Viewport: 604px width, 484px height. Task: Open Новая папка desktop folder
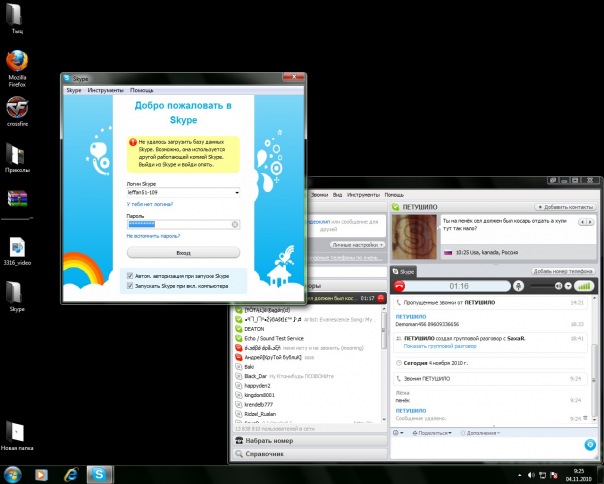[x=17, y=436]
